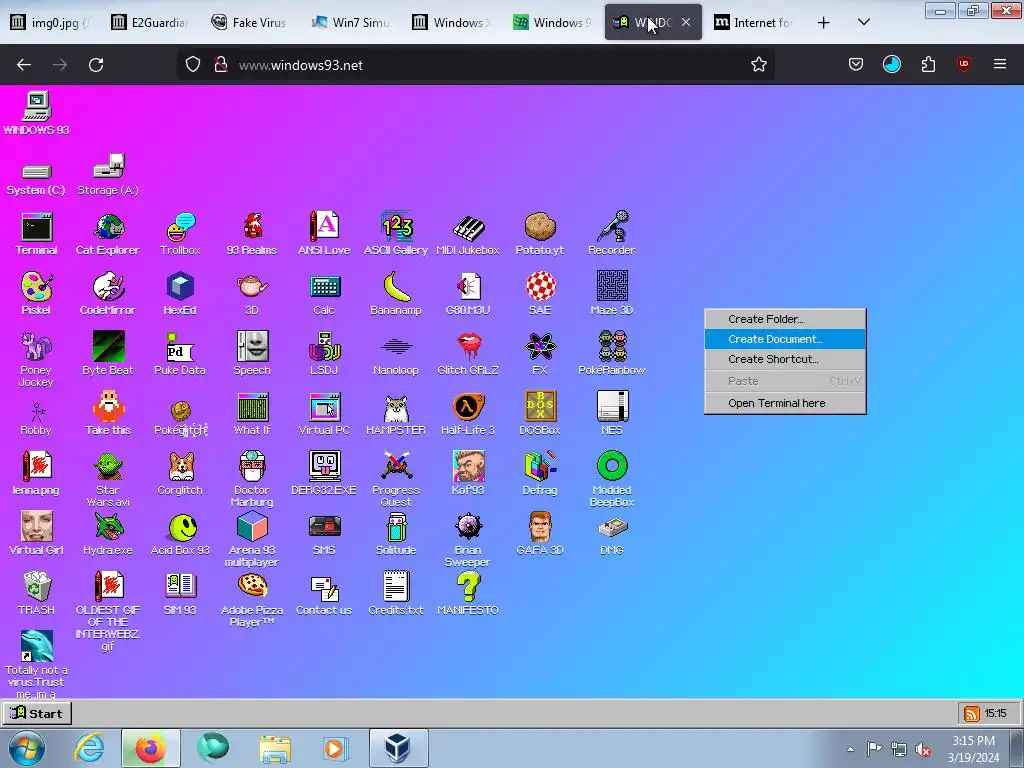Open a new browser tab
The image size is (1024, 768).
point(824,23)
